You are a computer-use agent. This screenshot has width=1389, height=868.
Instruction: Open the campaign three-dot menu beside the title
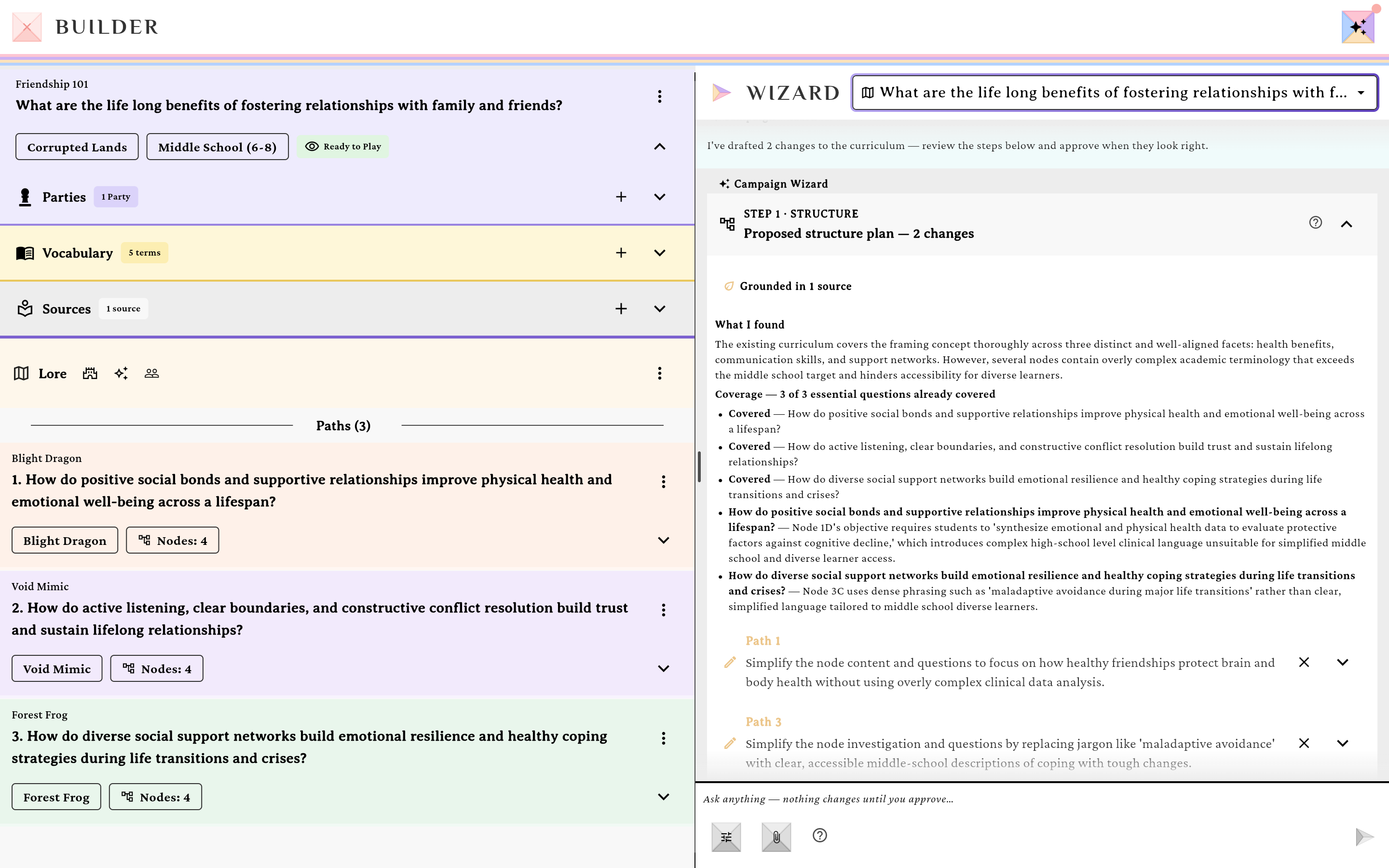pyautogui.click(x=659, y=96)
